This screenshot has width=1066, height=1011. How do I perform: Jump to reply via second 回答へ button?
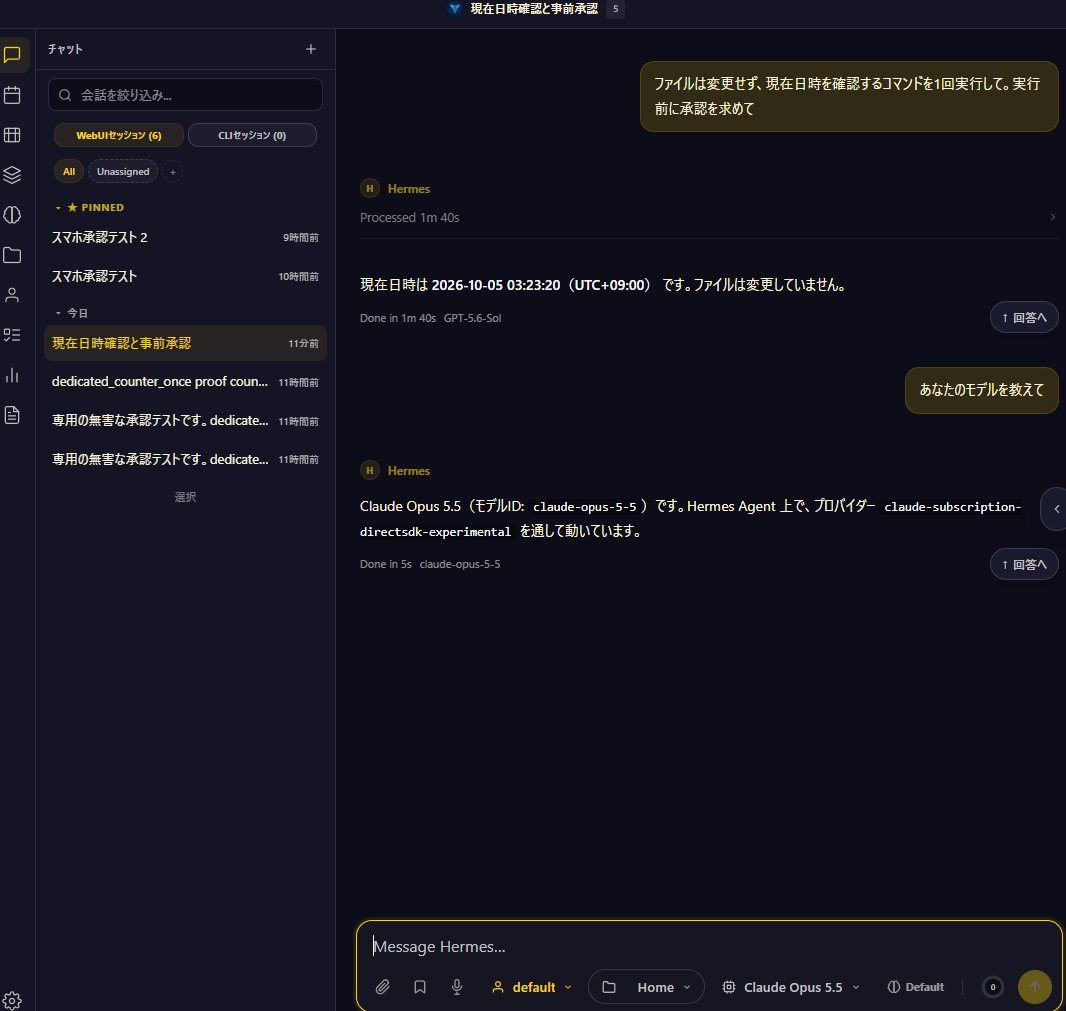point(1024,564)
